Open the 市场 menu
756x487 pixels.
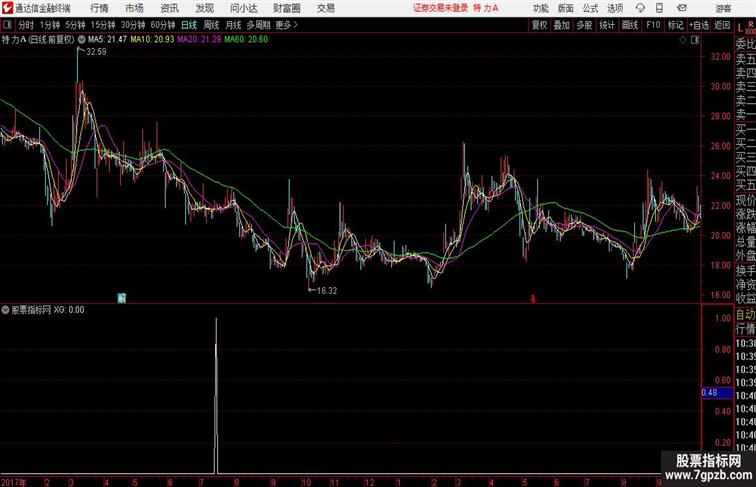click(134, 8)
